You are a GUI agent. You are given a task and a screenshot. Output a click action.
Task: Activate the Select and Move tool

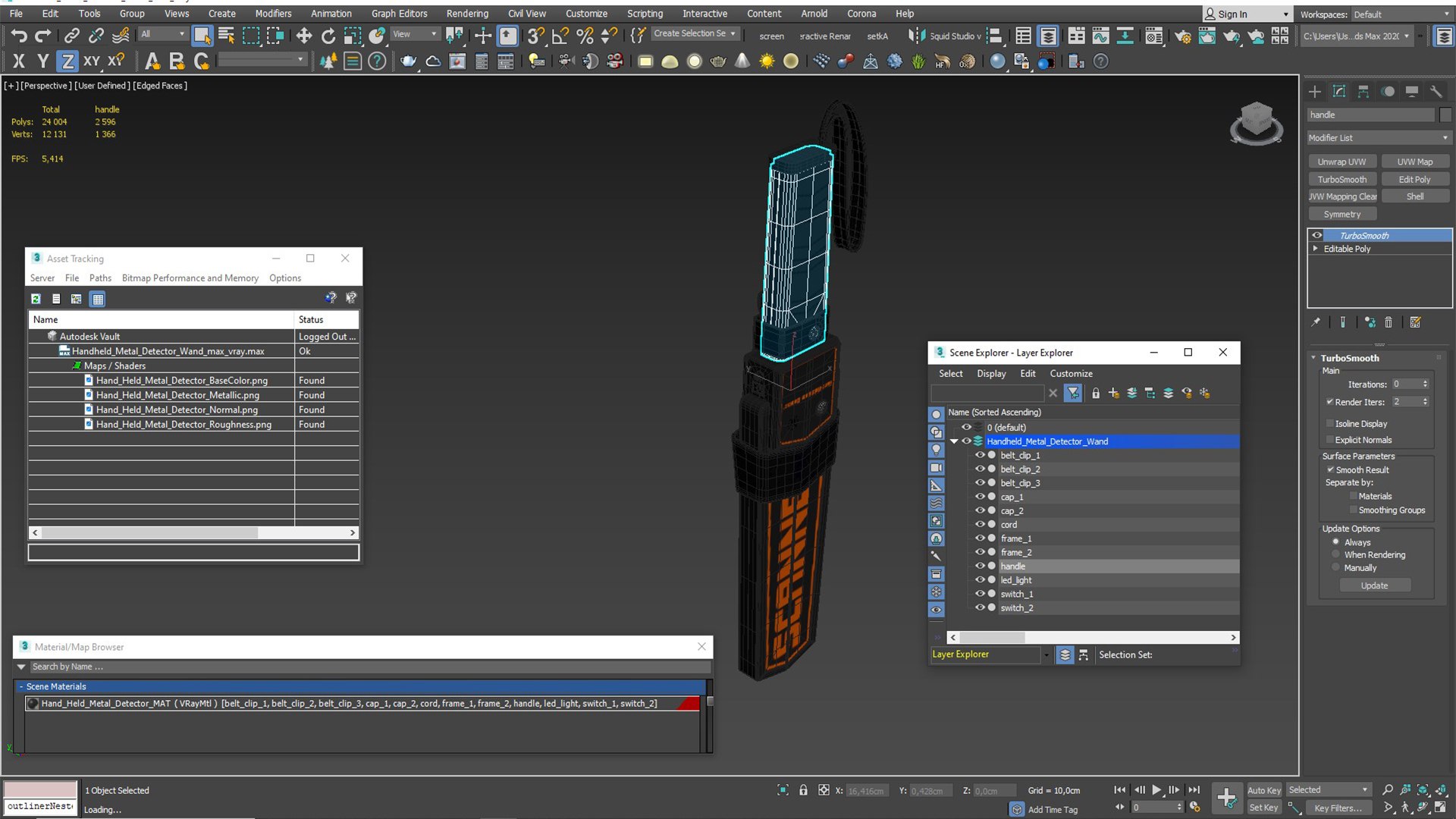coord(304,36)
